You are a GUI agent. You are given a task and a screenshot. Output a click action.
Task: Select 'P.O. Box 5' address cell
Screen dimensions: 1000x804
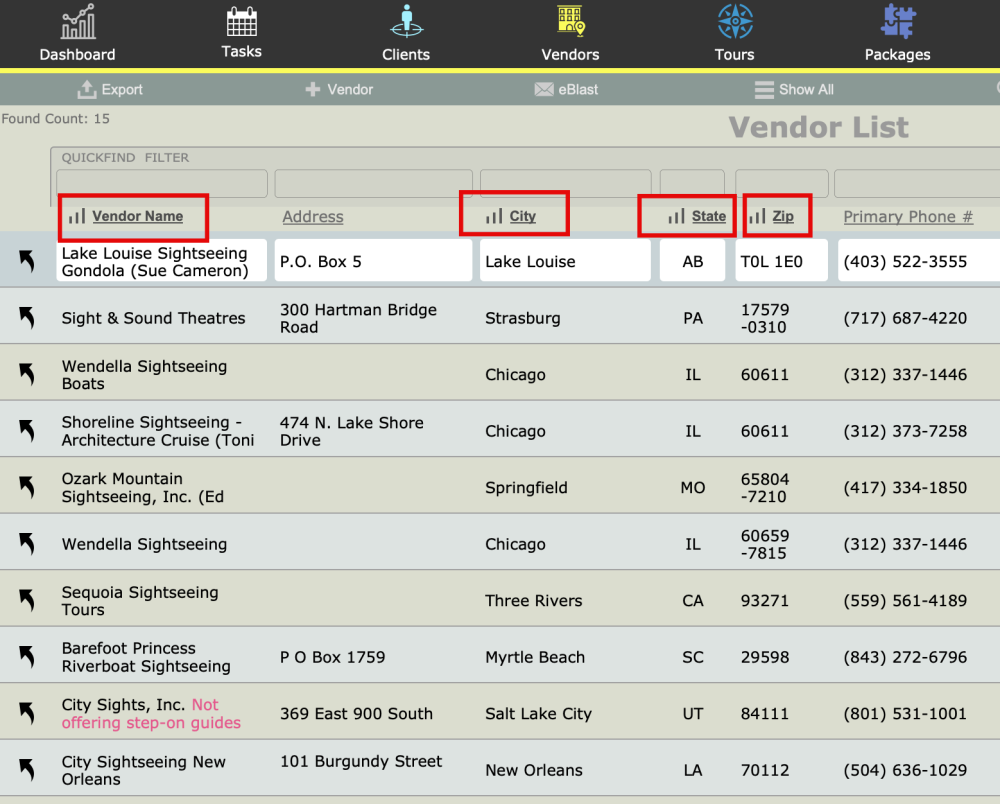point(374,260)
